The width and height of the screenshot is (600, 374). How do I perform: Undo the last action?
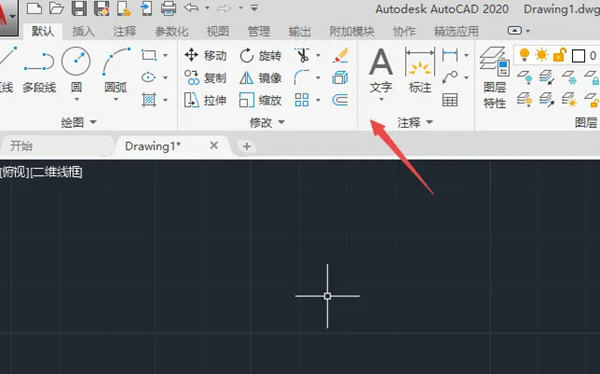click(x=191, y=8)
